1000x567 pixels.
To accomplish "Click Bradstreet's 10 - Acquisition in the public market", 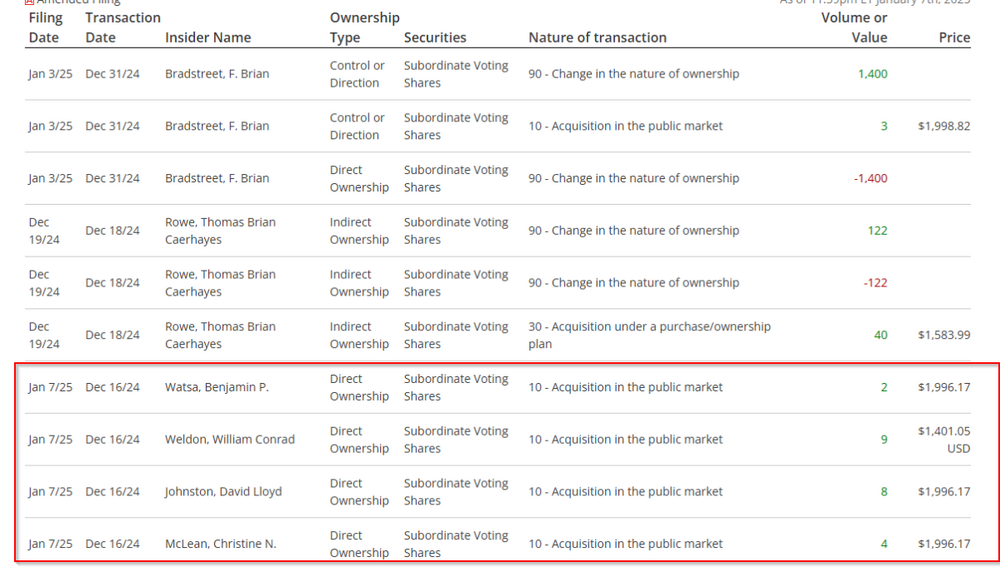I will (x=625, y=126).
